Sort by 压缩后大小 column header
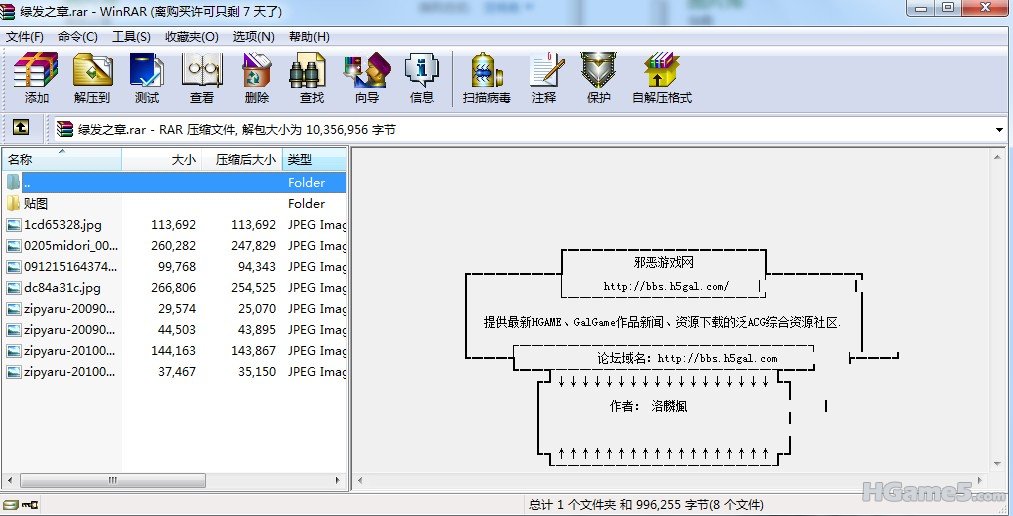Image resolution: width=1013 pixels, height=516 pixels. 242,160
